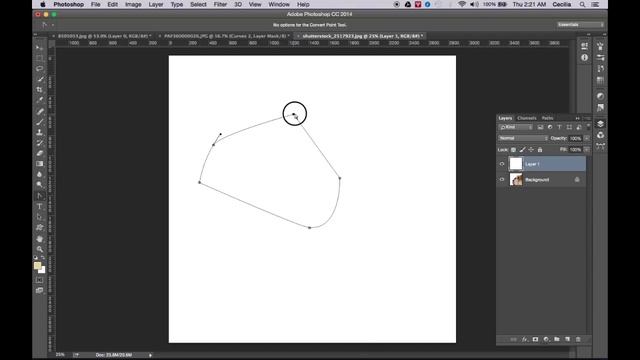640x360 pixels.
Task: Select the History Brush tool
Action: (x=40, y=143)
